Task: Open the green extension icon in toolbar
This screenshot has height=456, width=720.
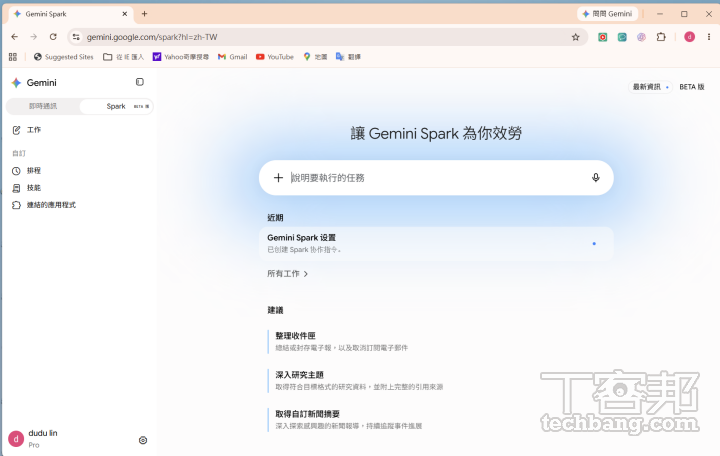Action: (x=622, y=37)
